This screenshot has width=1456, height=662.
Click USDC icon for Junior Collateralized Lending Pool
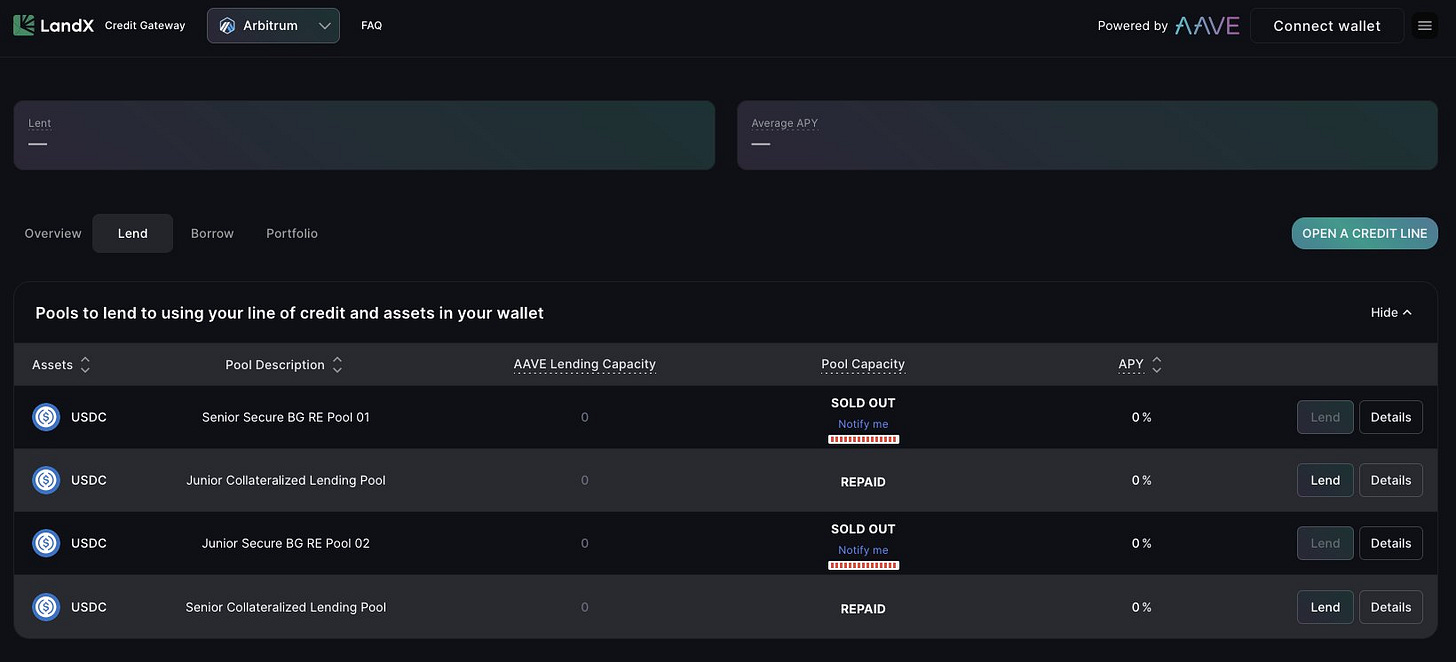pos(46,480)
